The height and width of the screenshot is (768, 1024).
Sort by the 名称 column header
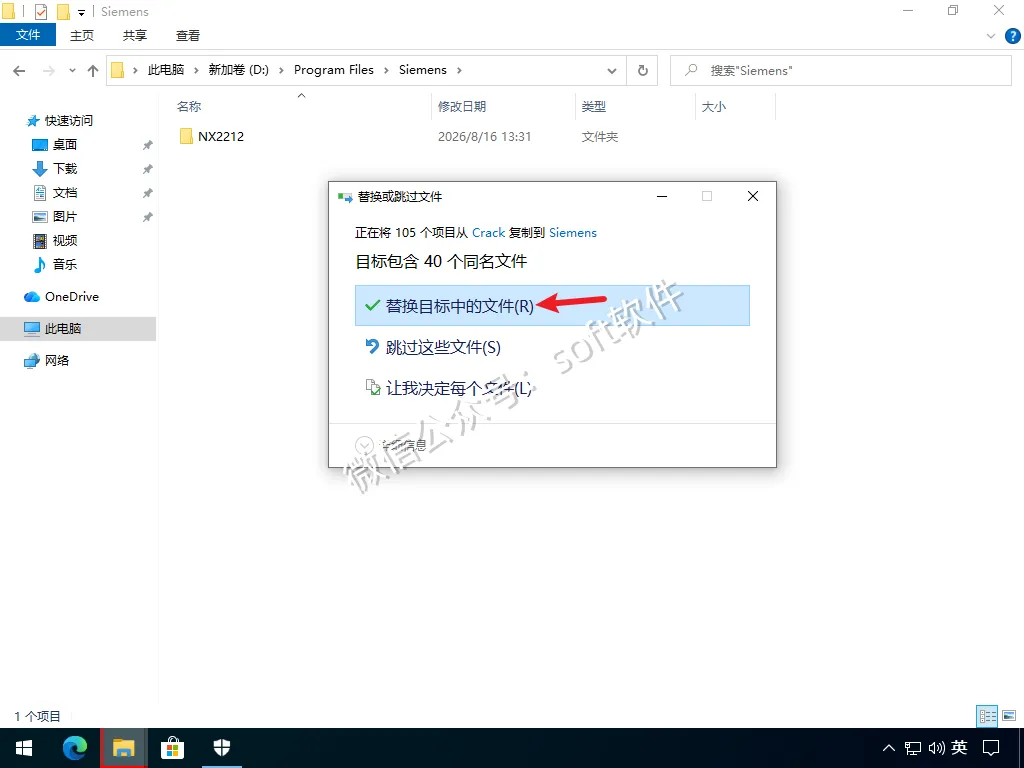click(189, 106)
